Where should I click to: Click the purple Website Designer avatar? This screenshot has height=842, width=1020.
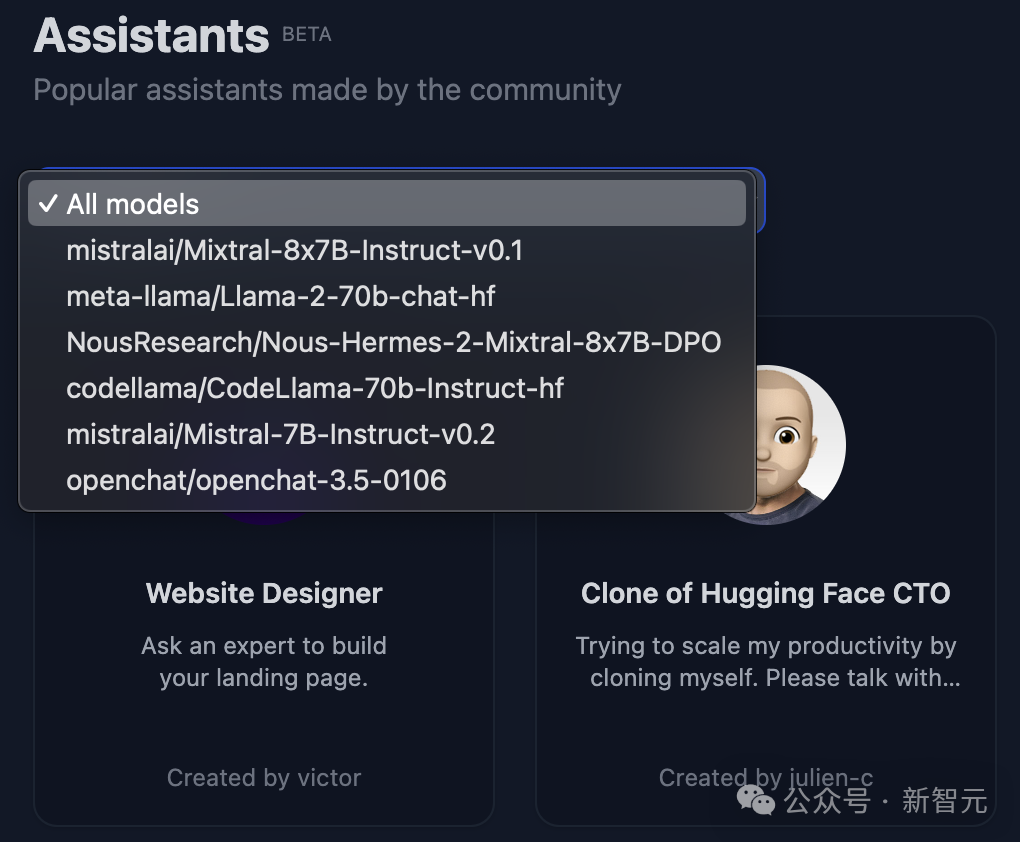tap(264, 517)
